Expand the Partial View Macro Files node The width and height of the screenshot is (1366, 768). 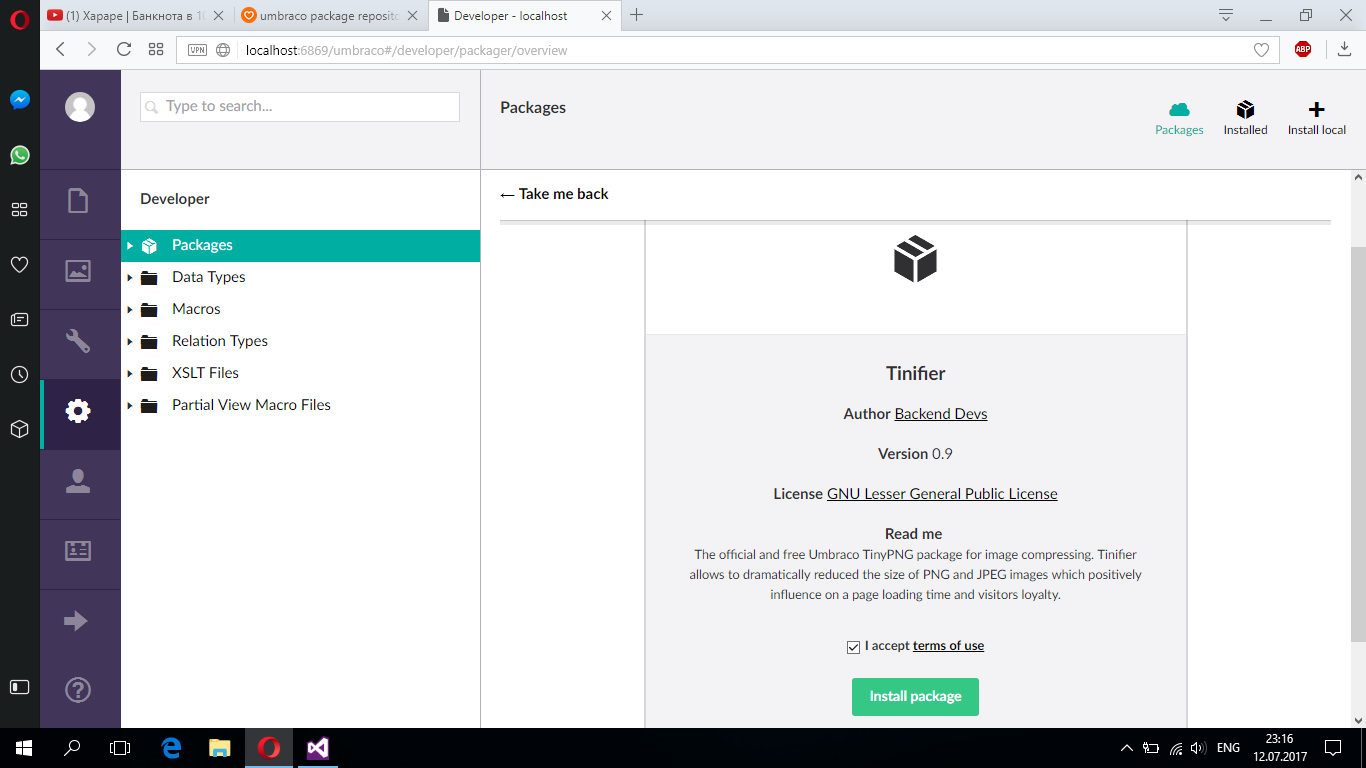(x=130, y=405)
